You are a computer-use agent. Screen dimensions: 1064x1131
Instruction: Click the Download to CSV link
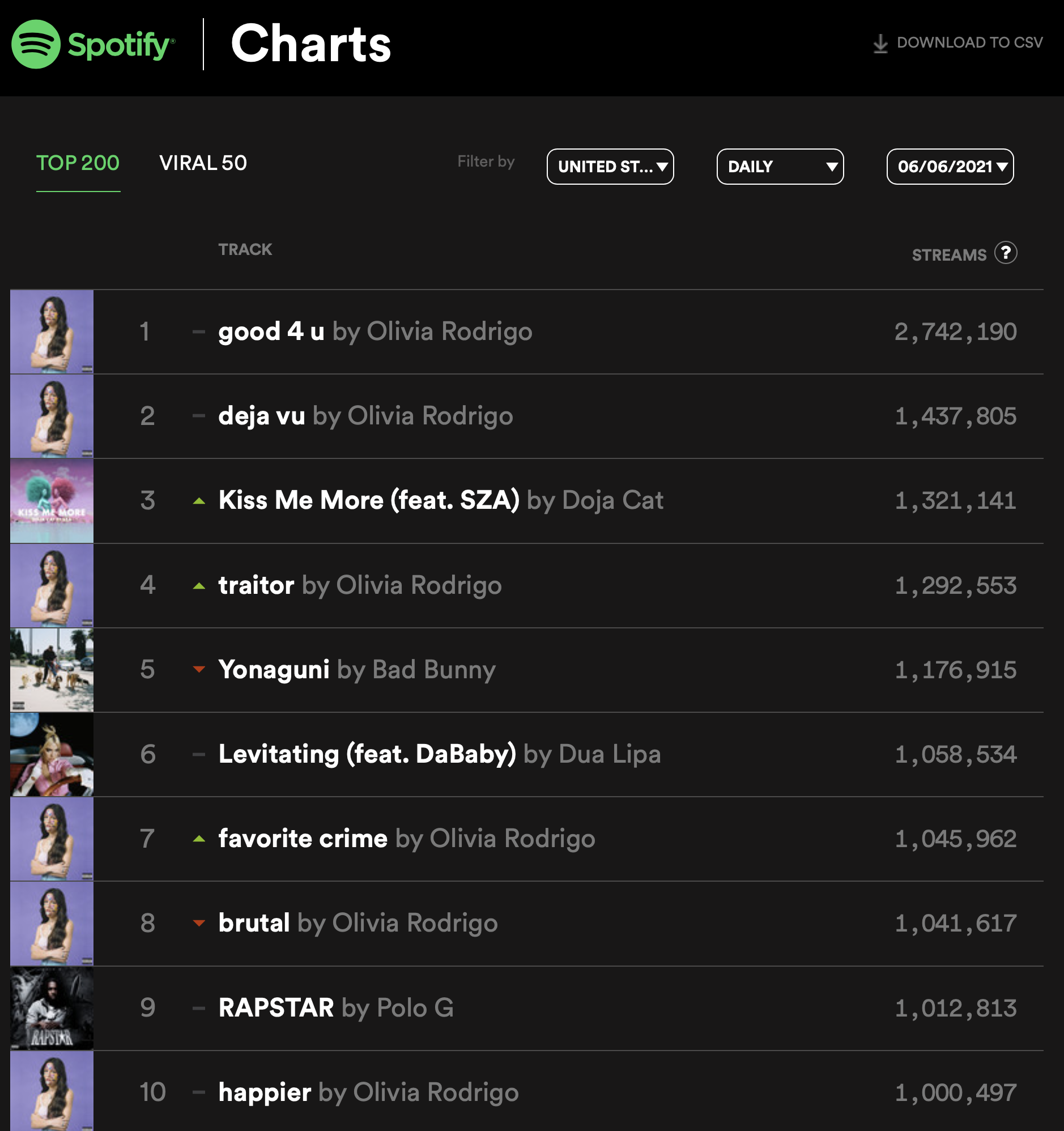(969, 42)
